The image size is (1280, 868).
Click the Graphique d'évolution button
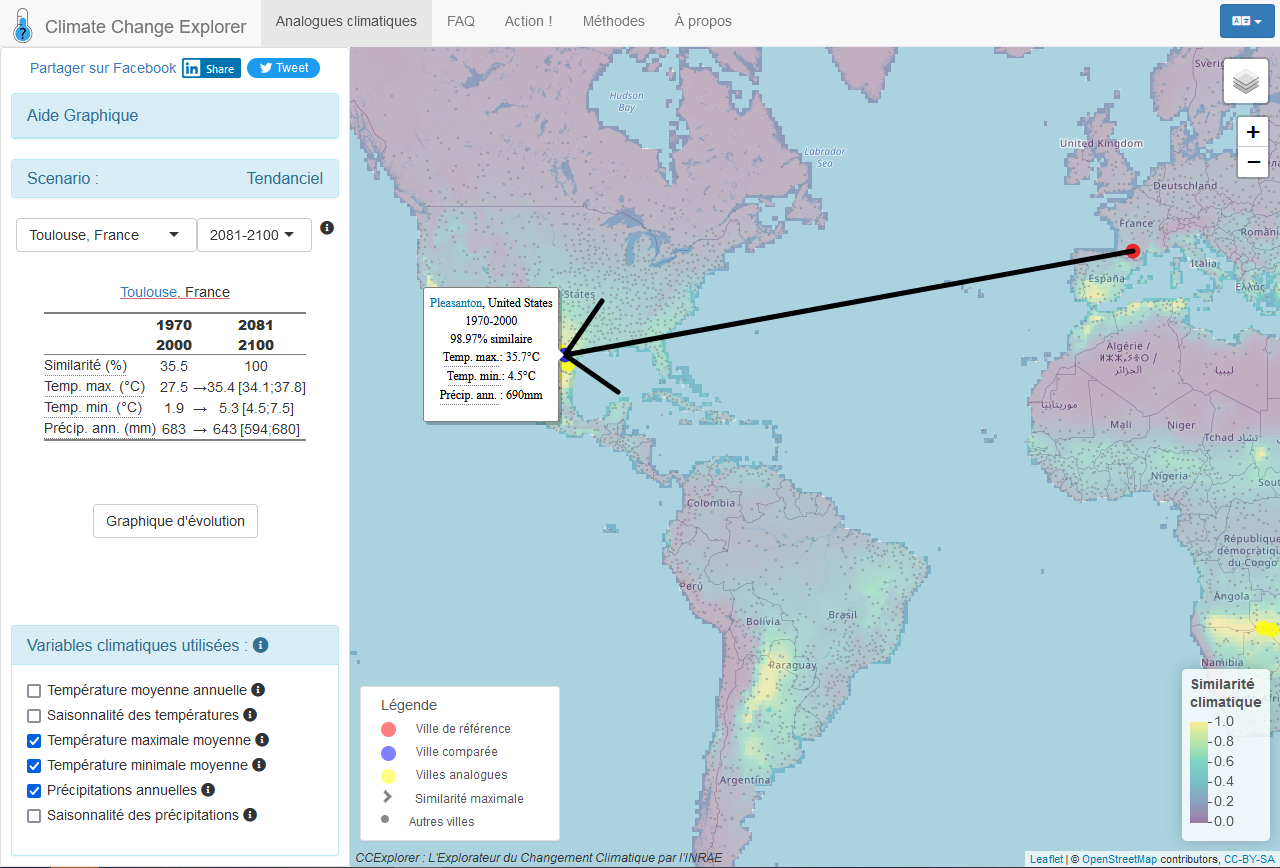[x=175, y=521]
